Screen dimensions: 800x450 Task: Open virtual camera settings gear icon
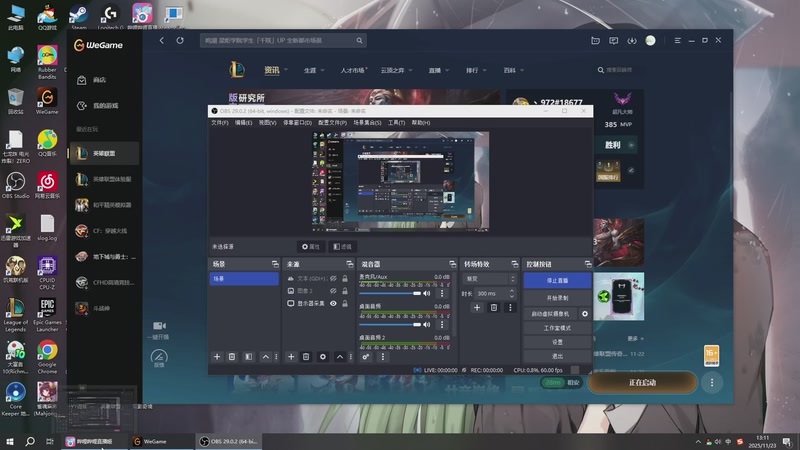click(x=585, y=314)
